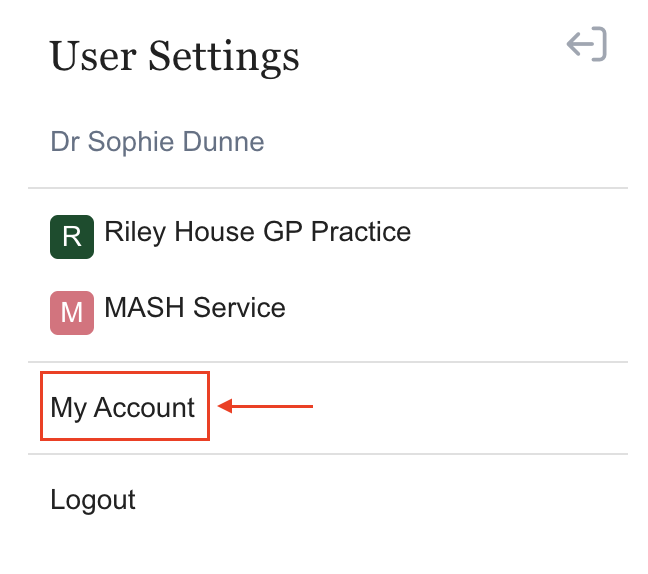Tap the grey sign-out icon in the header
Viewport: 648px width, 574px height.
point(587,45)
